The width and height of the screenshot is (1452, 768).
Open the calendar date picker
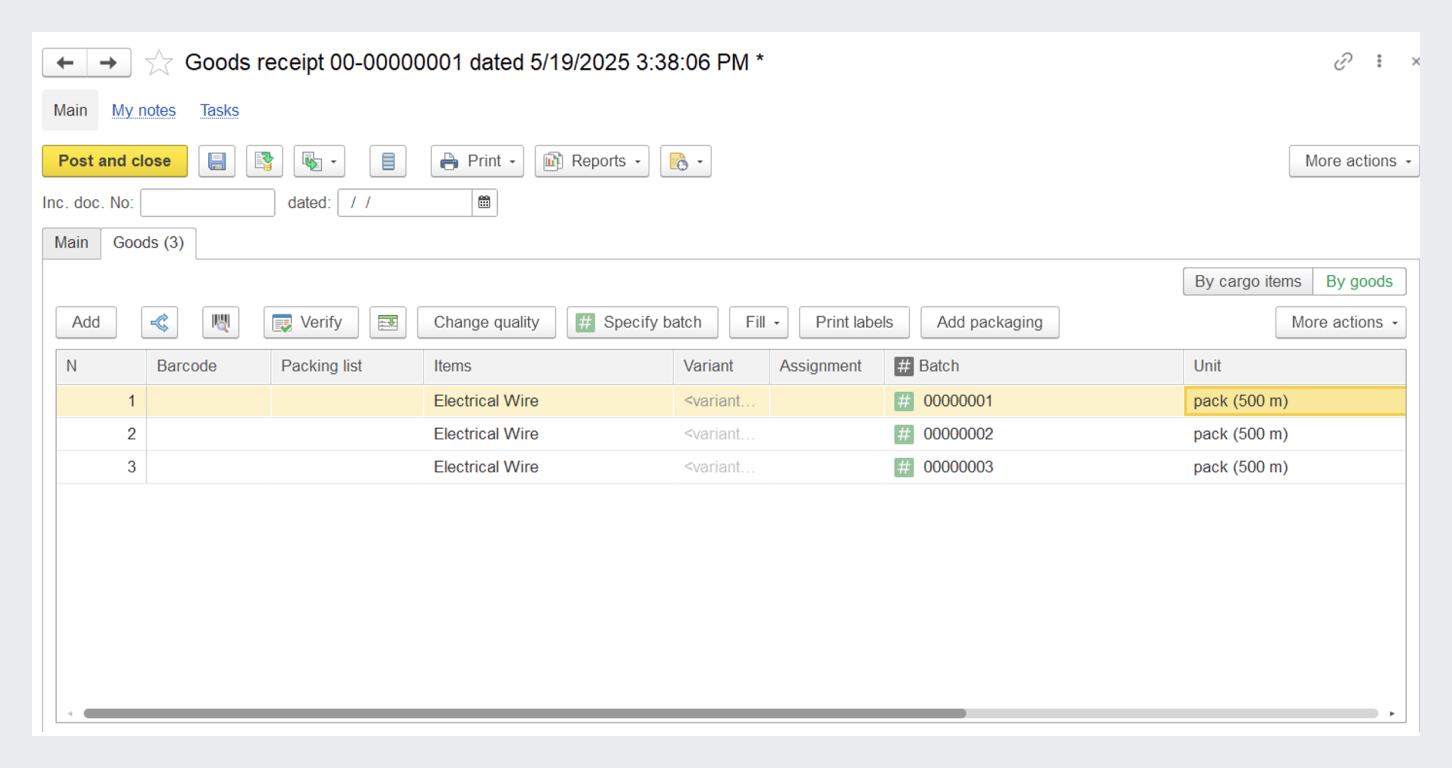coord(484,203)
